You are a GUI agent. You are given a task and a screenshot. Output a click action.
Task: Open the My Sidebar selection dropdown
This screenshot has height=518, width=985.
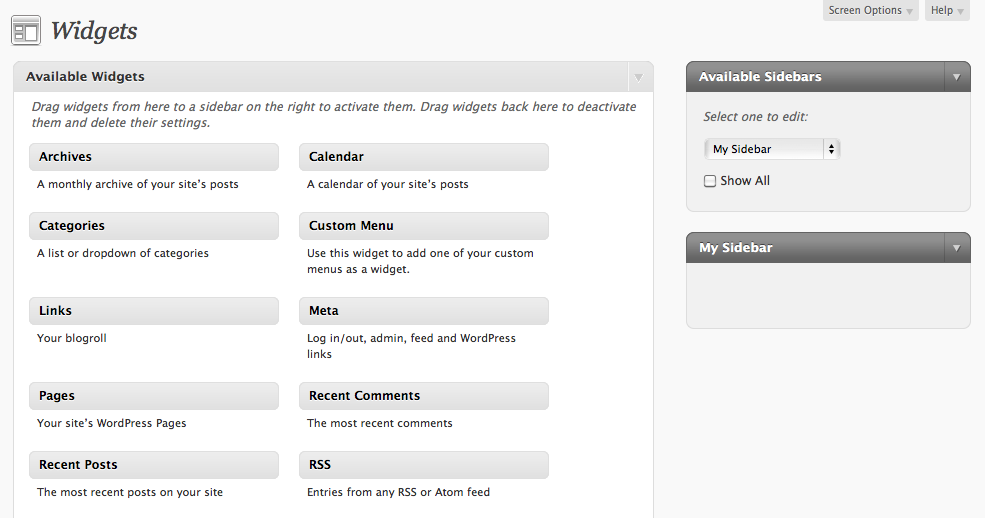(x=772, y=149)
